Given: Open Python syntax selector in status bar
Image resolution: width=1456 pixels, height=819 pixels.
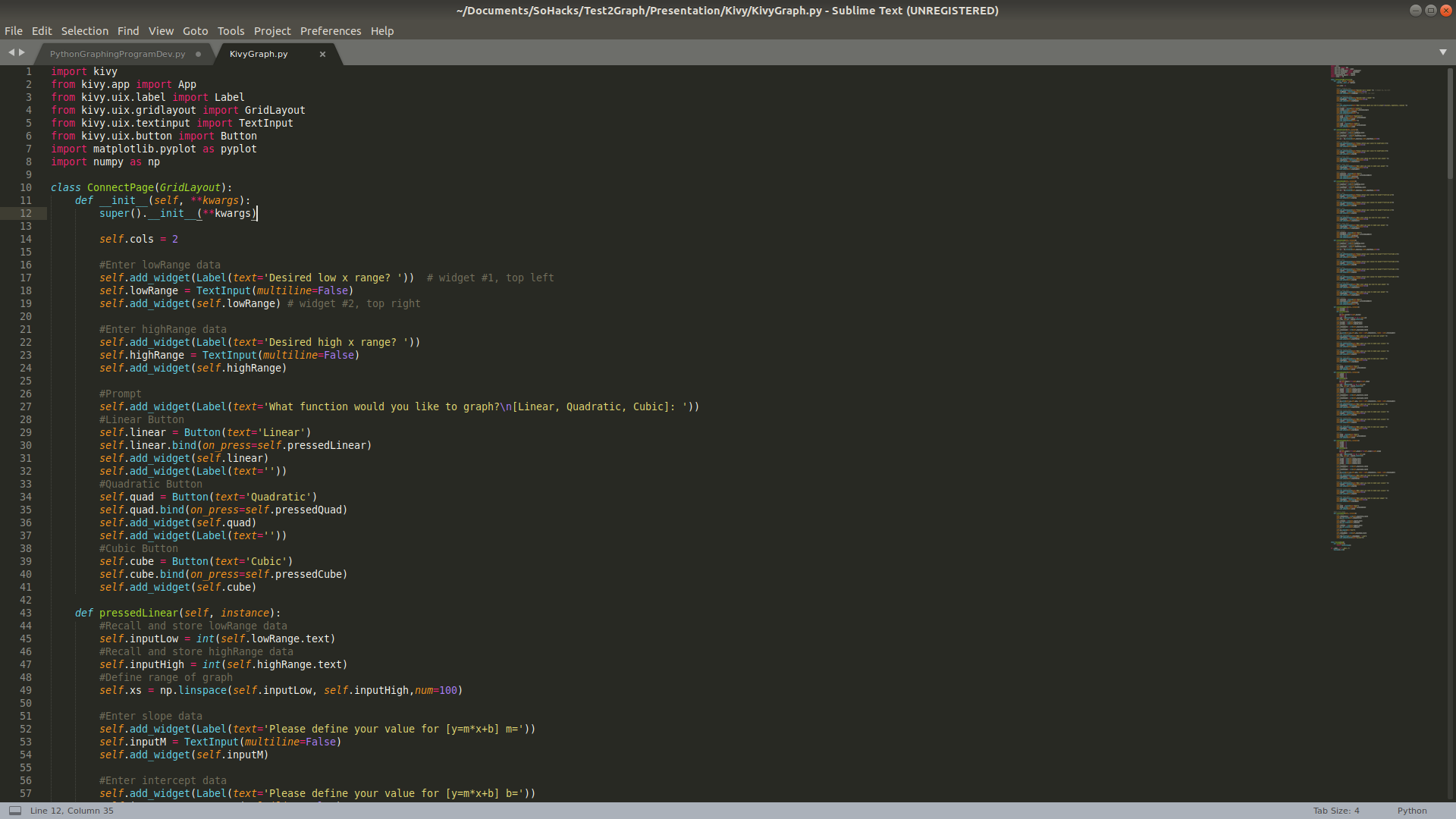Looking at the screenshot, I should click(1411, 811).
